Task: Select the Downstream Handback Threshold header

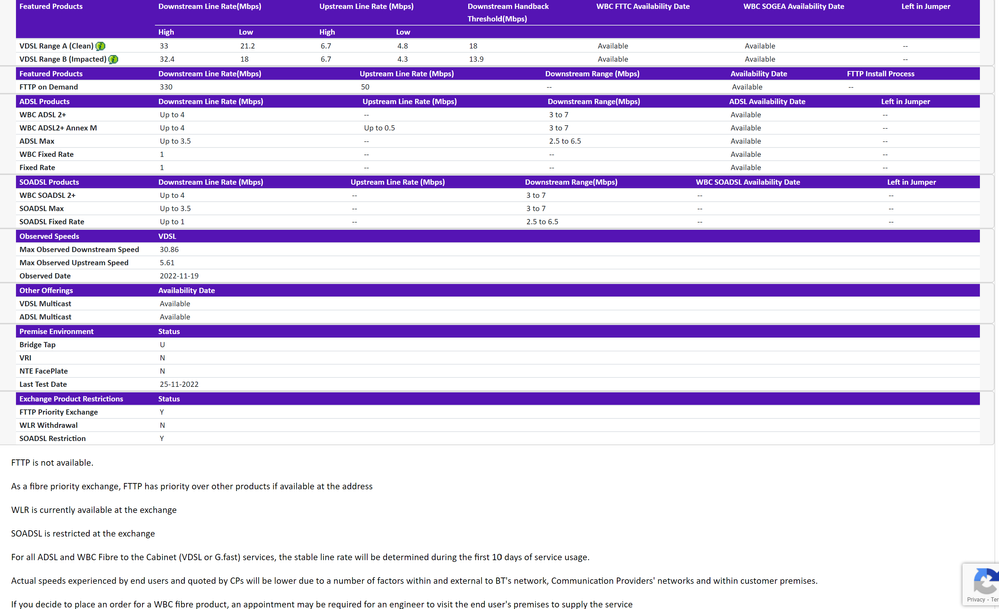Action: tap(508, 12)
